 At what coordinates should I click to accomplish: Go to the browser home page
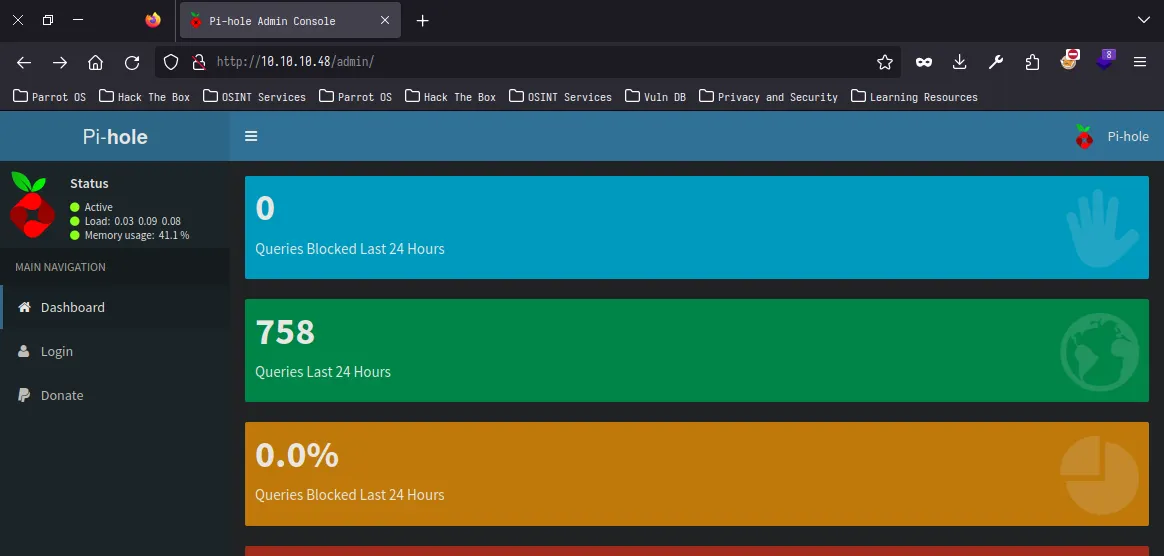[96, 62]
